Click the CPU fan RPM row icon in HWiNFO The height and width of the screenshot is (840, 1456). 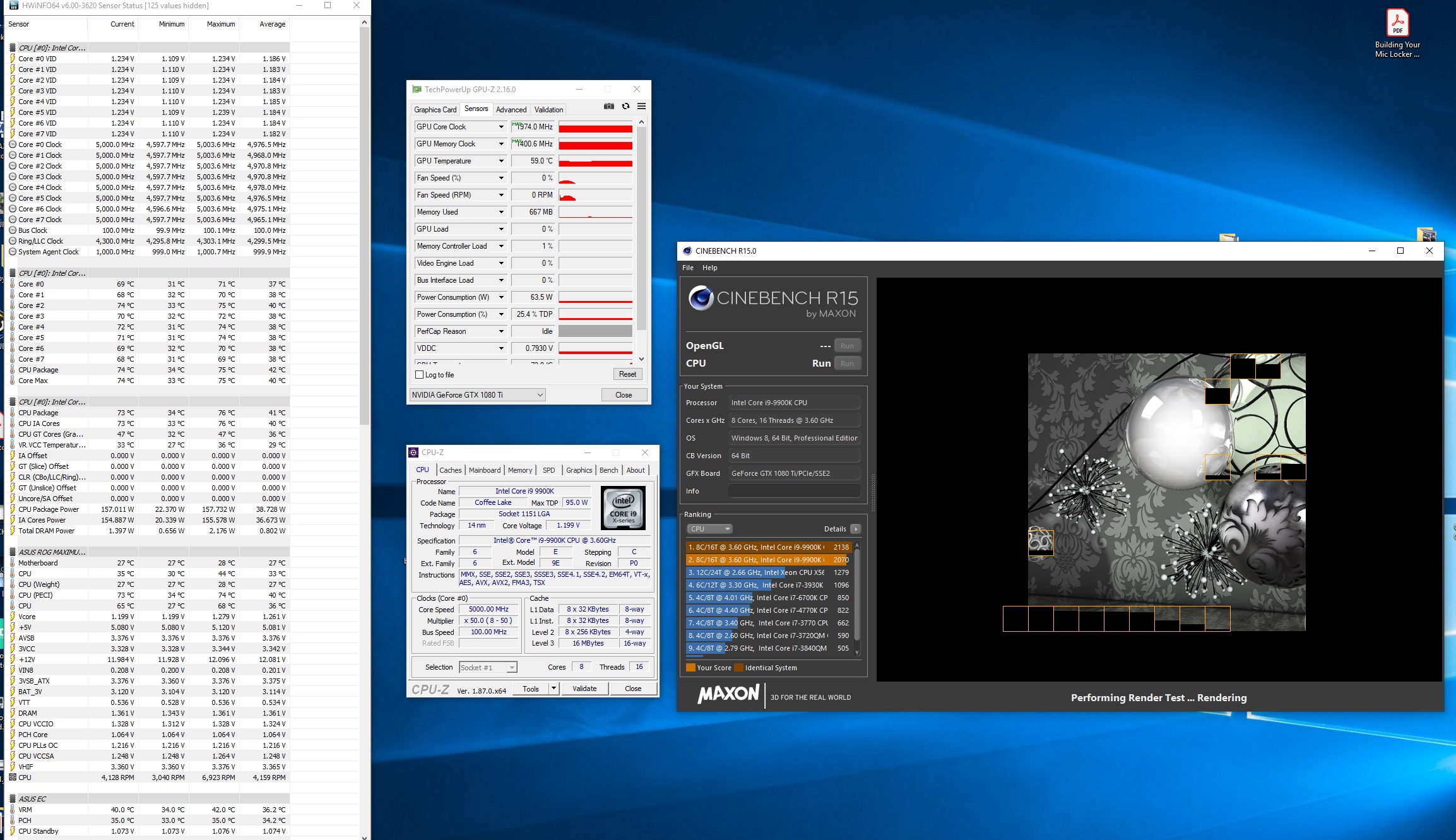[13, 777]
